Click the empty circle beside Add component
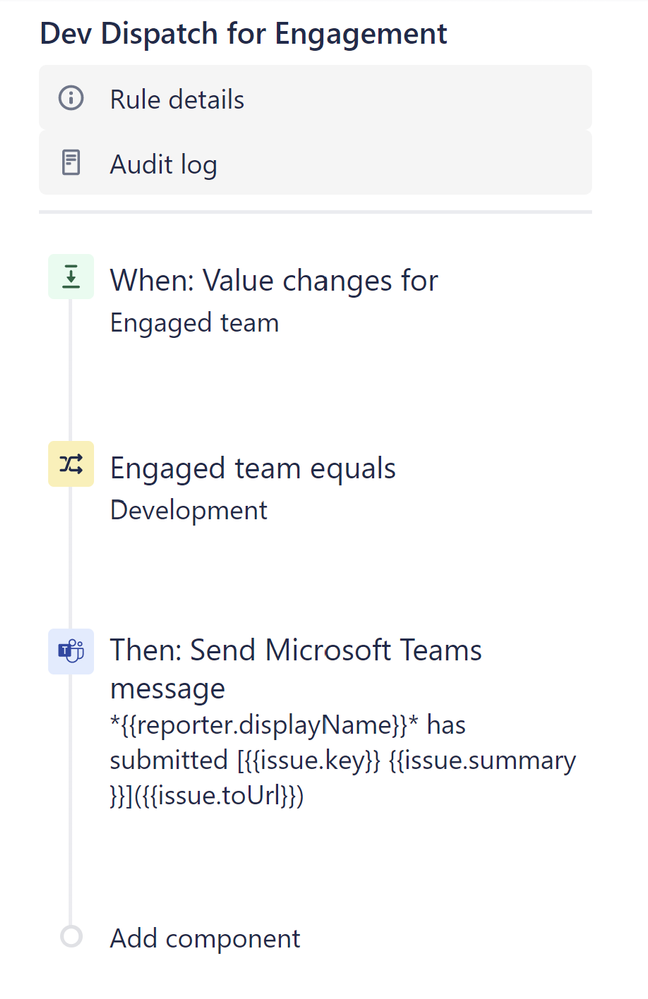 [x=70, y=935]
